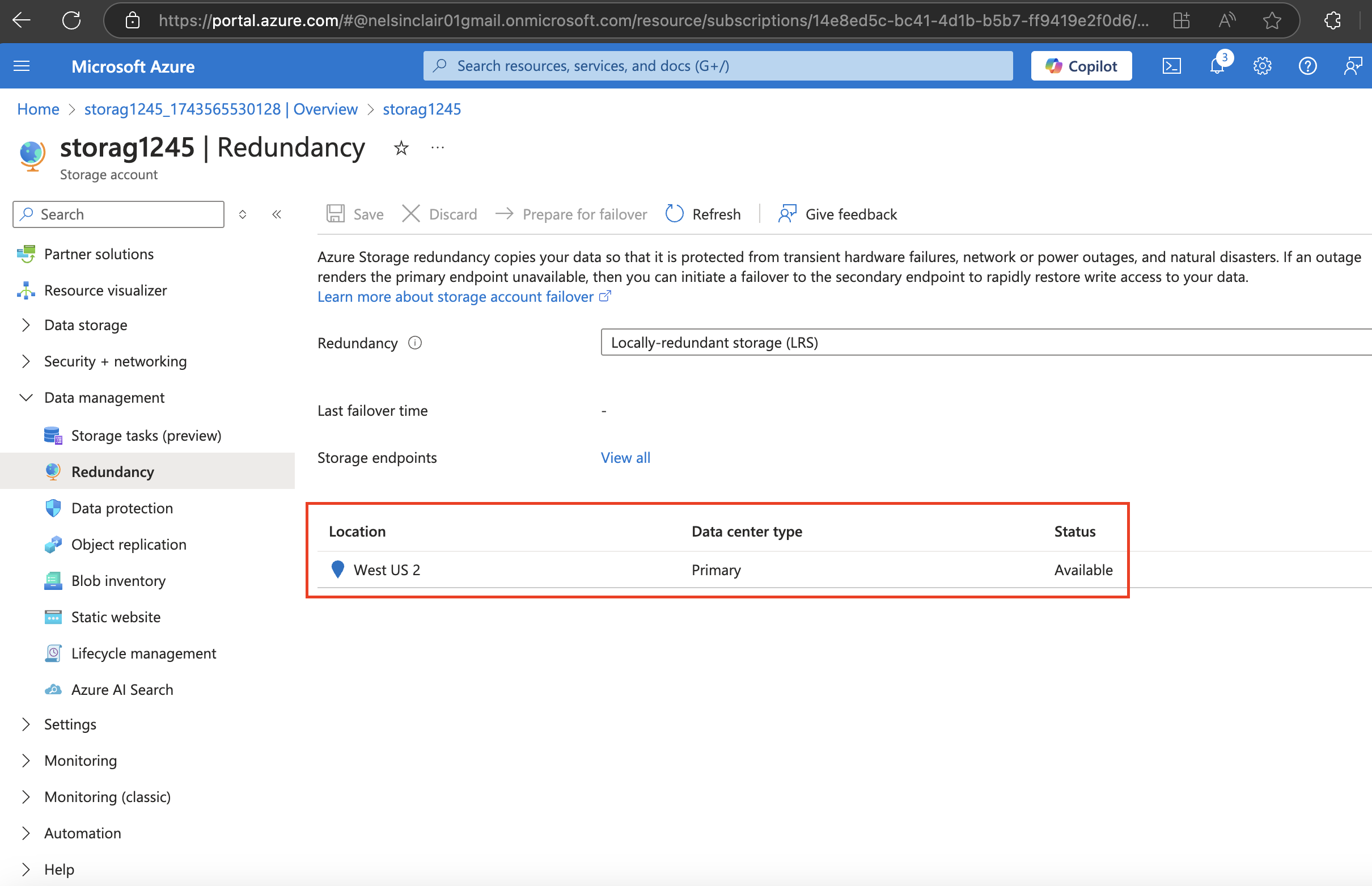
Task: Click Prepare for failover command
Action: coord(571,214)
